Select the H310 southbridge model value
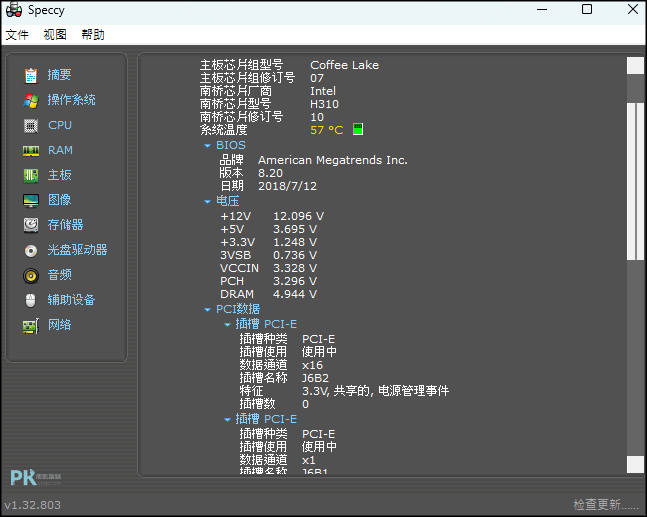647x517 pixels. click(x=324, y=104)
